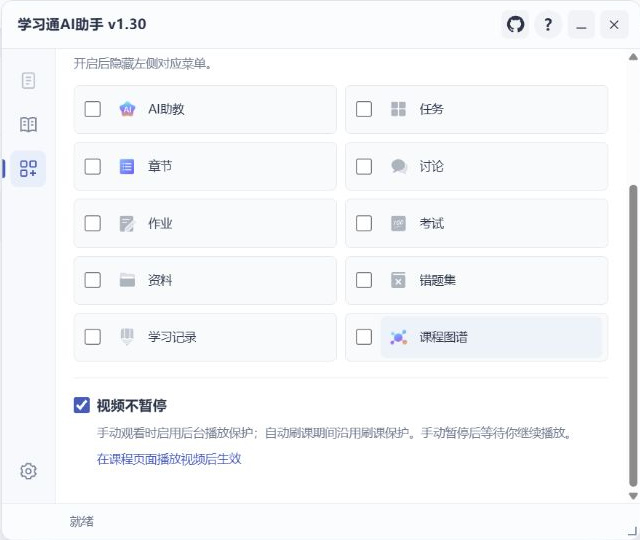Click the vertical scrollbar thumb
The width and height of the screenshot is (640, 540).
[633, 336]
